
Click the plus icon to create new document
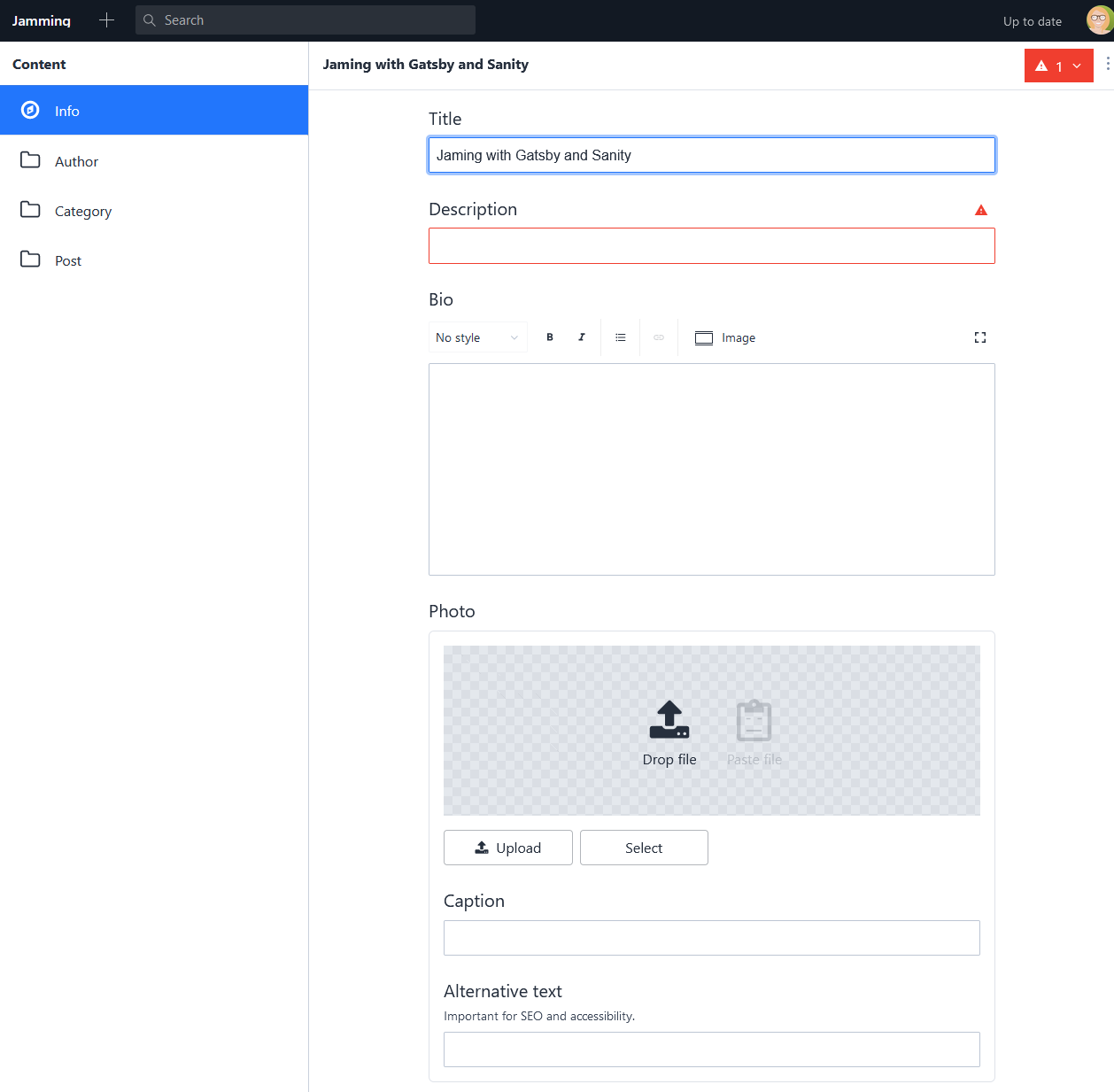click(x=107, y=20)
